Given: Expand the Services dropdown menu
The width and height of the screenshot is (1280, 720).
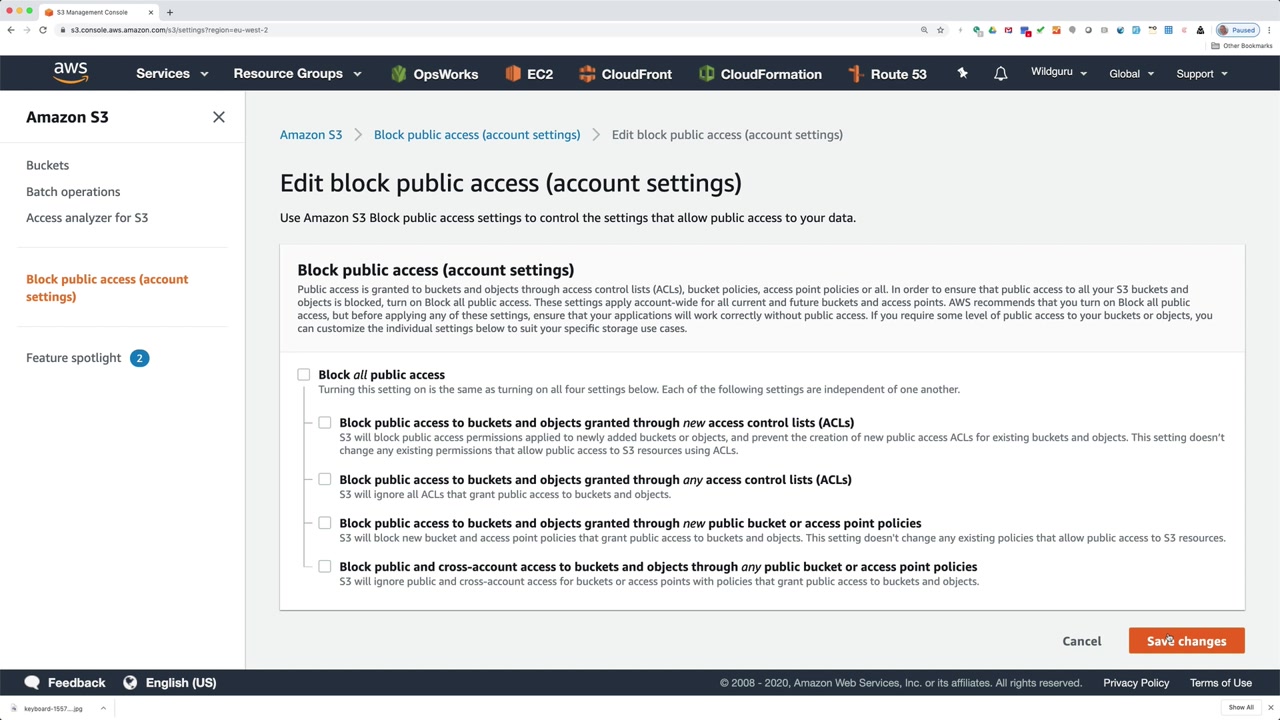Looking at the screenshot, I should [172, 74].
